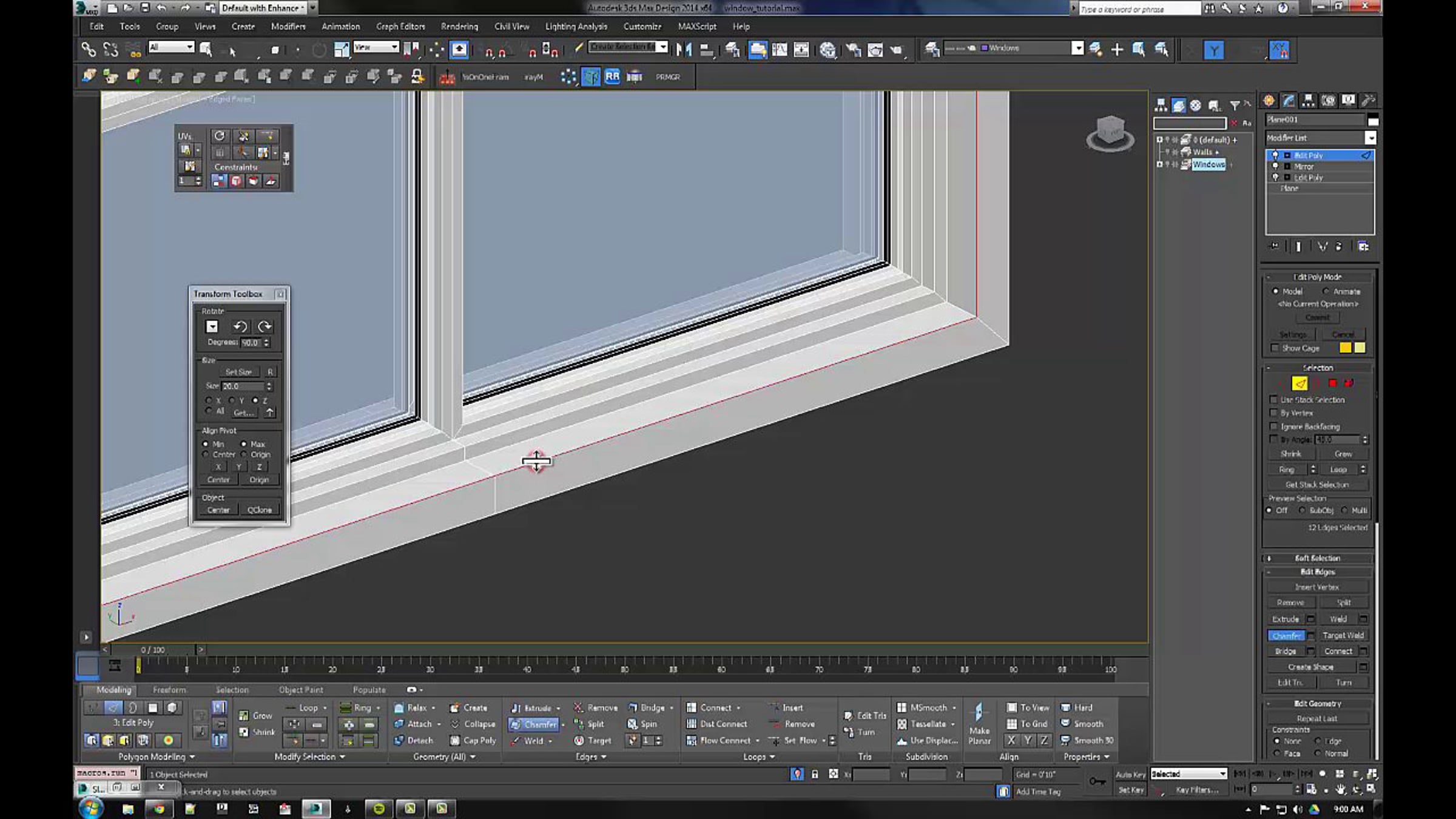Screen dimensions: 1456x819
Task: Enable Ignore Backfacing checkbox
Action: click(1274, 426)
